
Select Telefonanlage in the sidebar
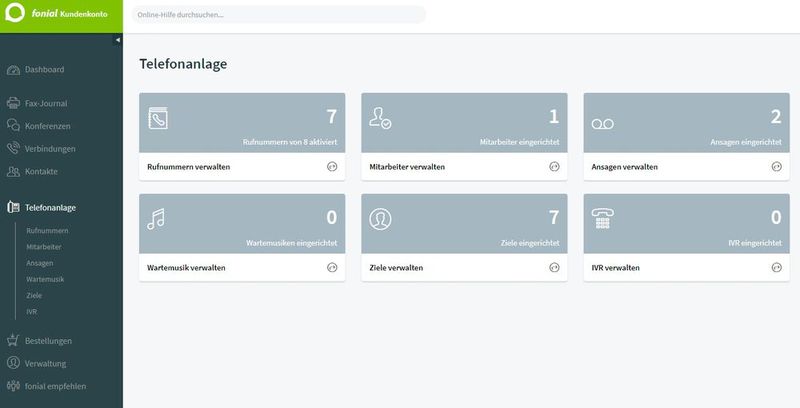pyautogui.click(x=51, y=208)
